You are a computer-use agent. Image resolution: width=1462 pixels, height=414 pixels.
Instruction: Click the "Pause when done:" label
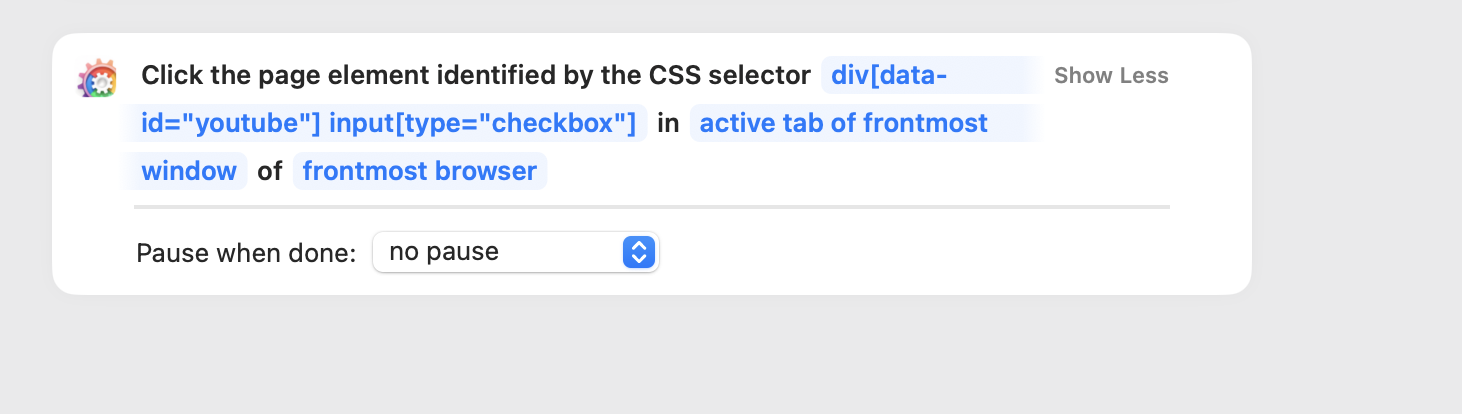coord(246,252)
